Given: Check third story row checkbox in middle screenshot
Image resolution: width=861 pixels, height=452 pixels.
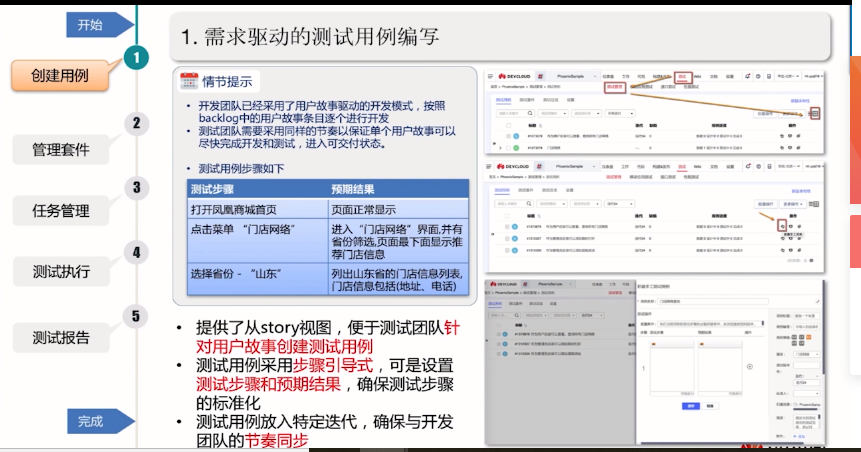Looking at the screenshot, I should 507,250.
